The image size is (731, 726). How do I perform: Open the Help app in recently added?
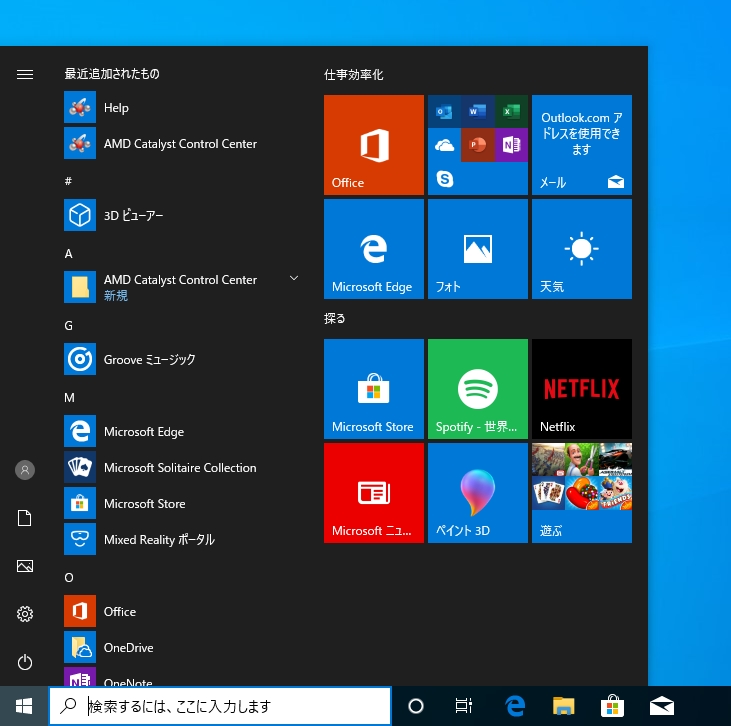coord(182,108)
